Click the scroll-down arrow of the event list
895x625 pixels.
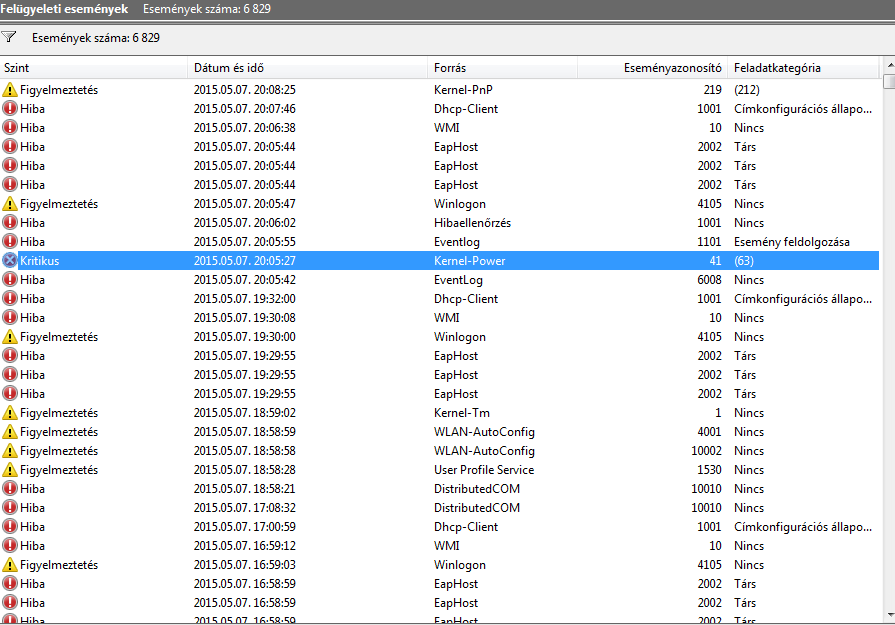(889, 615)
